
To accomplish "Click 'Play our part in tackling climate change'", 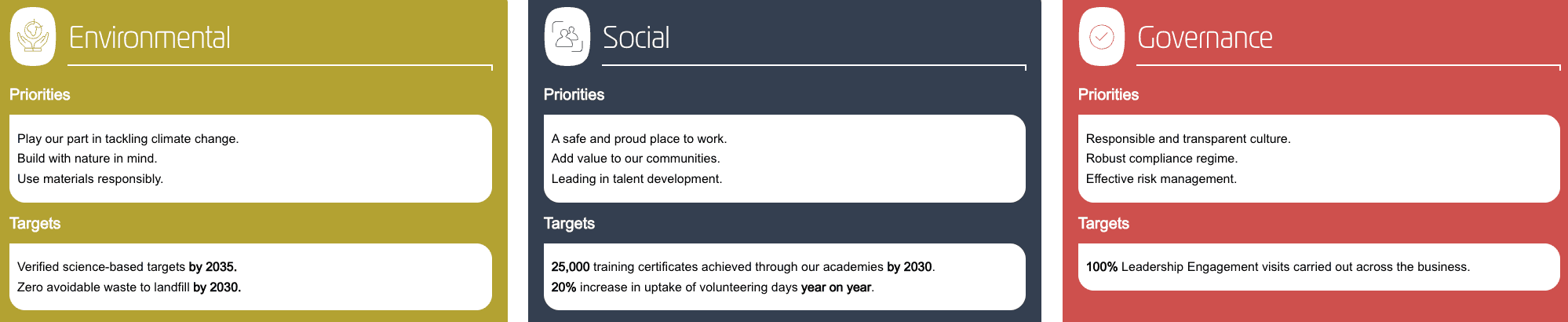I will 128,138.
